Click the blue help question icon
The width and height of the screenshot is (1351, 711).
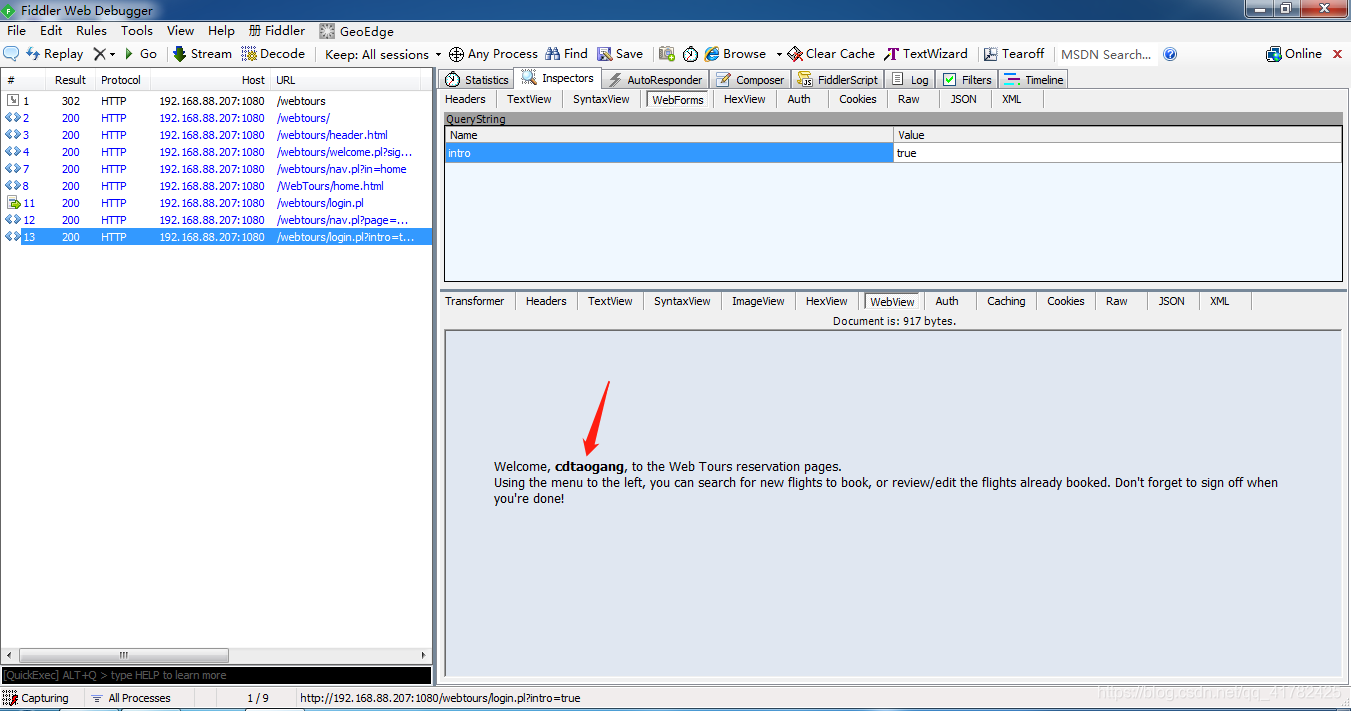pyautogui.click(x=1170, y=54)
